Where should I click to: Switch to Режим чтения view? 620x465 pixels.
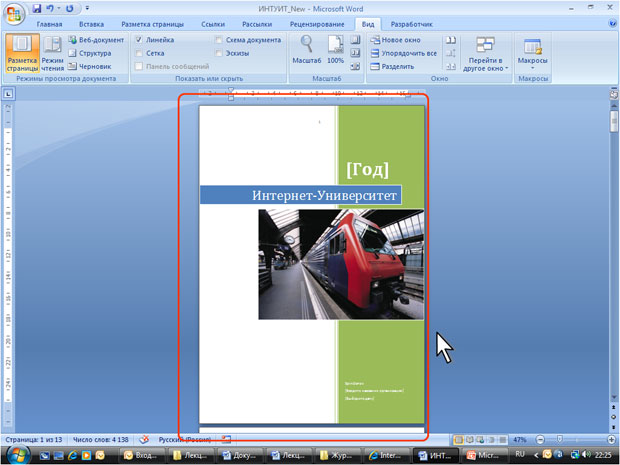coord(52,51)
